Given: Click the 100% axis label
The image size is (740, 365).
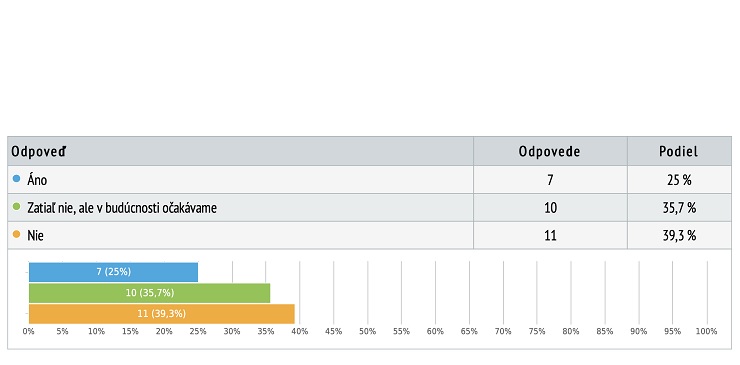Looking at the screenshot, I should pyautogui.click(x=706, y=331).
